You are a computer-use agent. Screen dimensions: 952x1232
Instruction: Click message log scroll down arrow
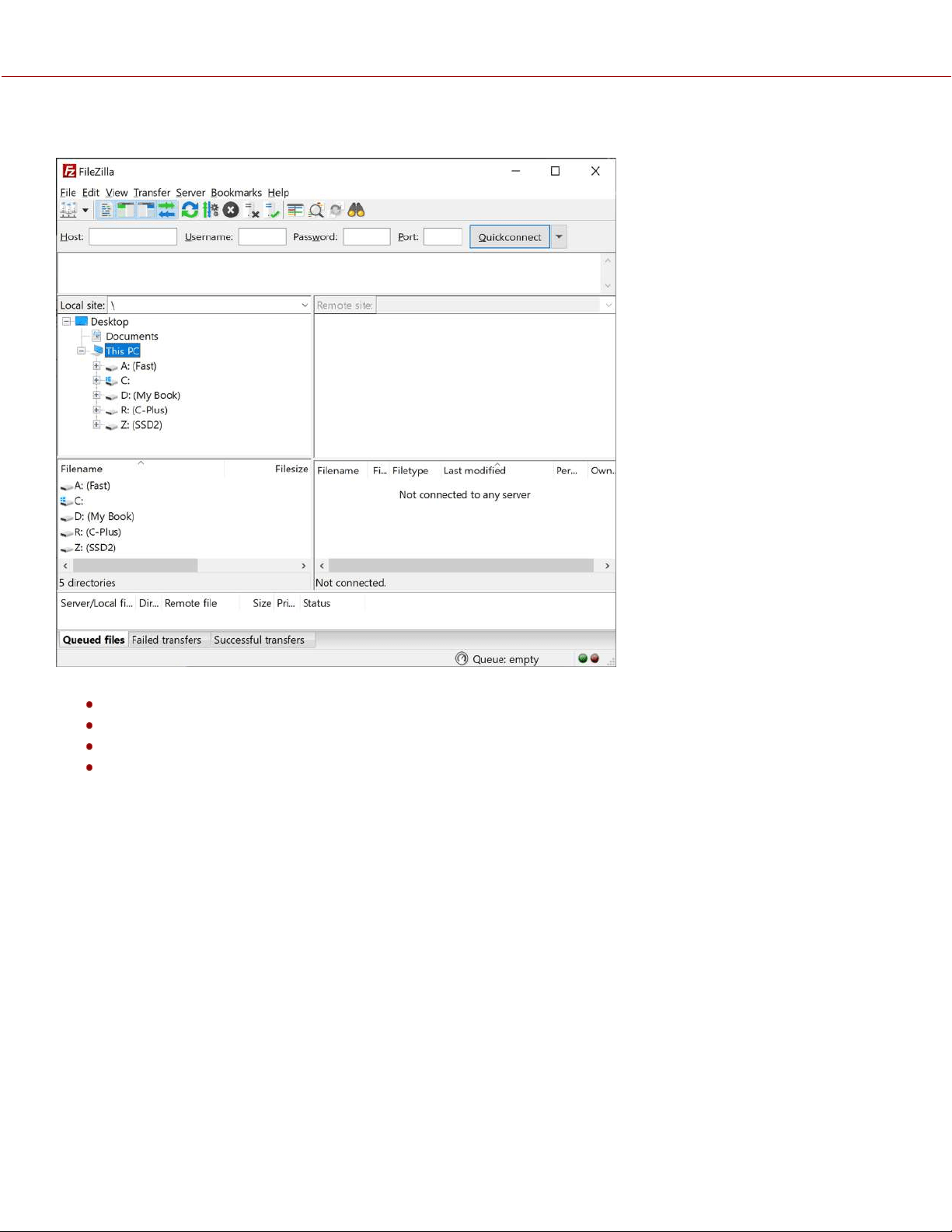608,286
